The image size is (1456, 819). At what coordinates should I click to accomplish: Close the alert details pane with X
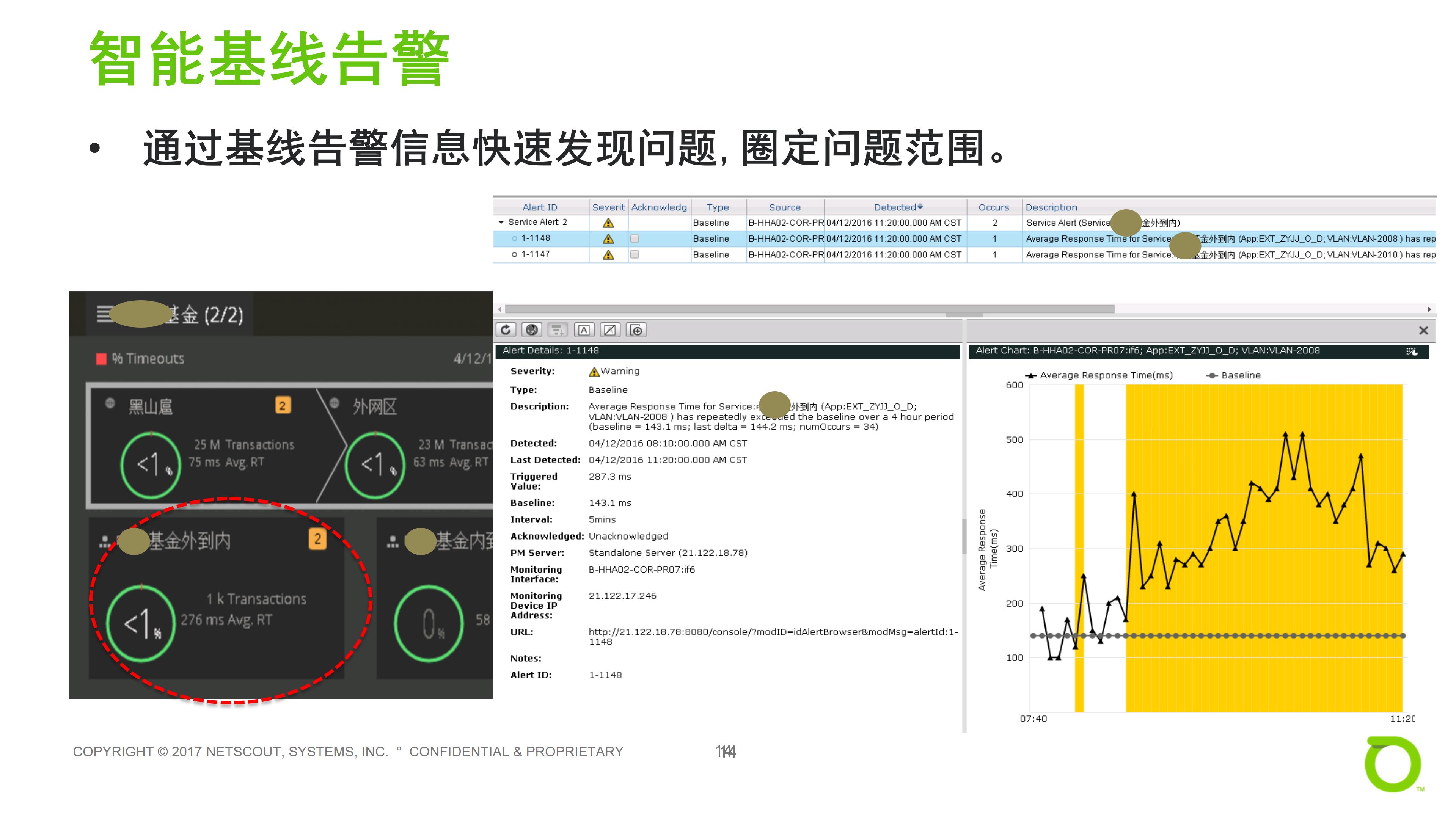point(1423,330)
